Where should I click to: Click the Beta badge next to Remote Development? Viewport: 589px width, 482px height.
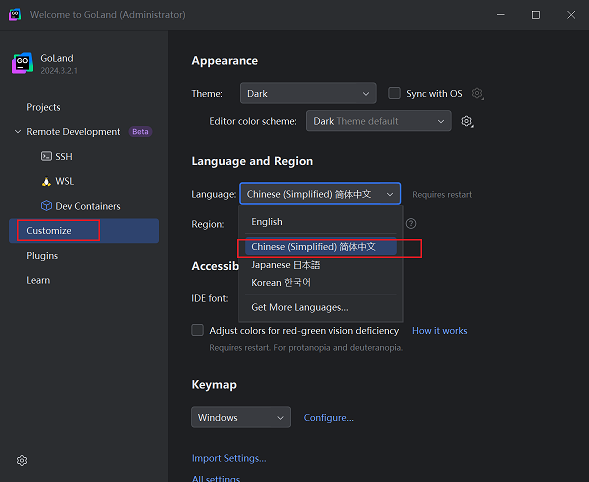(140, 132)
